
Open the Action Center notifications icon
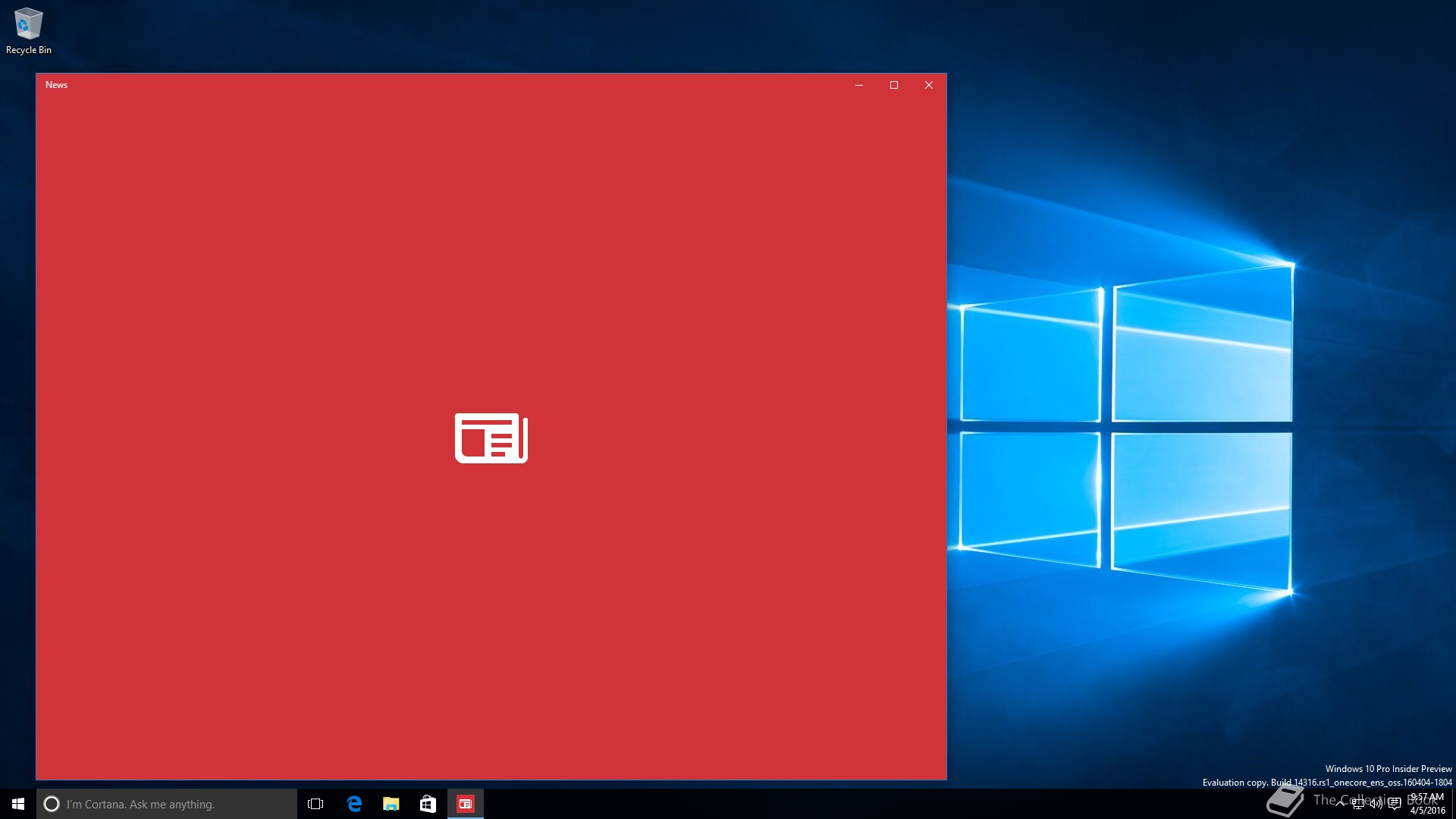(1394, 804)
